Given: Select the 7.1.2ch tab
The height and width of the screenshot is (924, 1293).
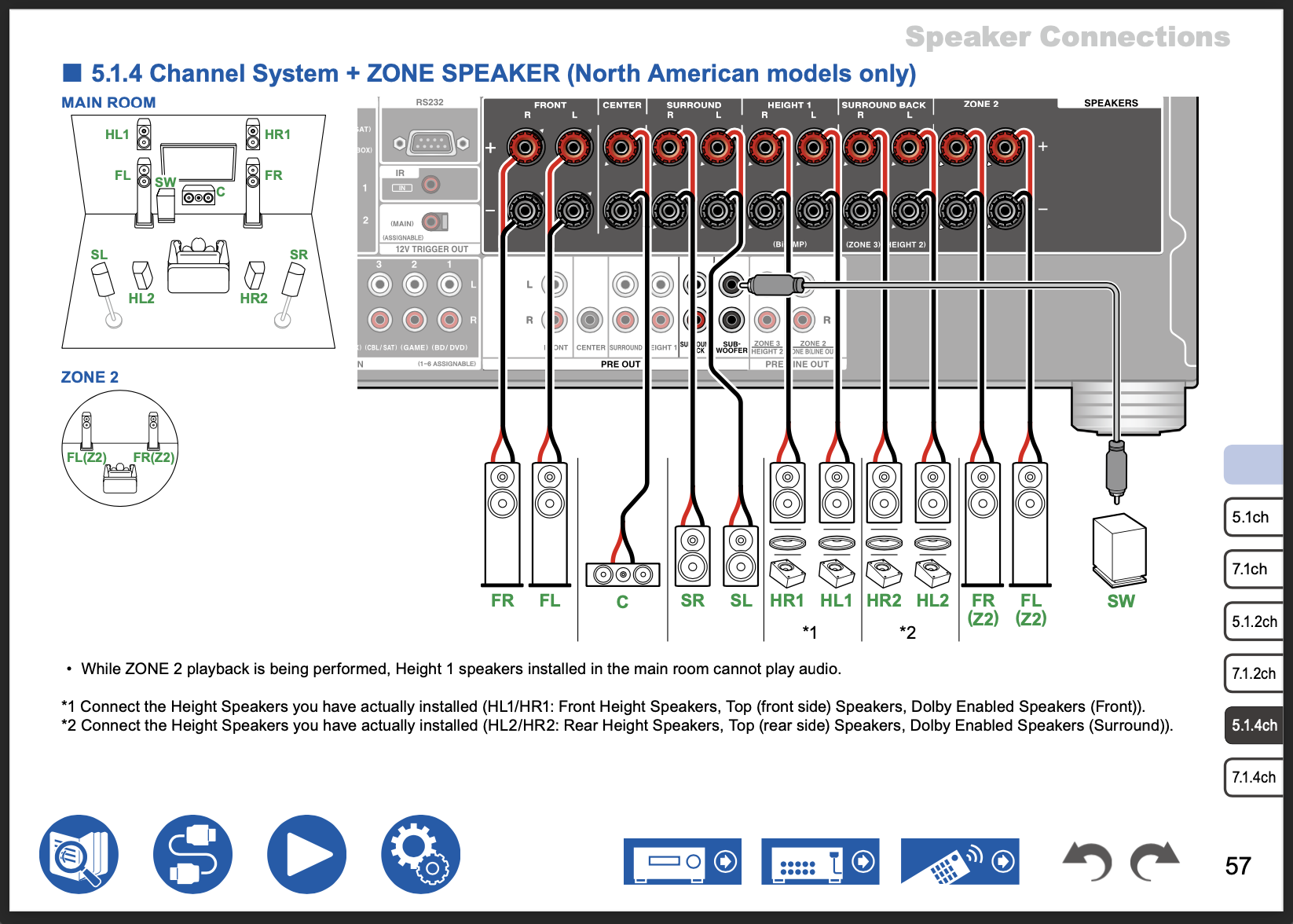Looking at the screenshot, I should pyautogui.click(x=1254, y=673).
